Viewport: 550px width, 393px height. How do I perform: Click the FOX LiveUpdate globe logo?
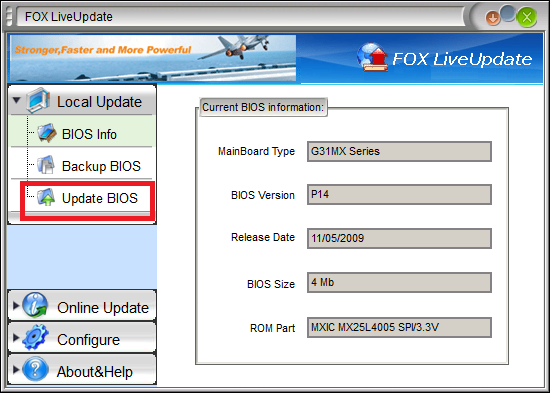click(373, 58)
